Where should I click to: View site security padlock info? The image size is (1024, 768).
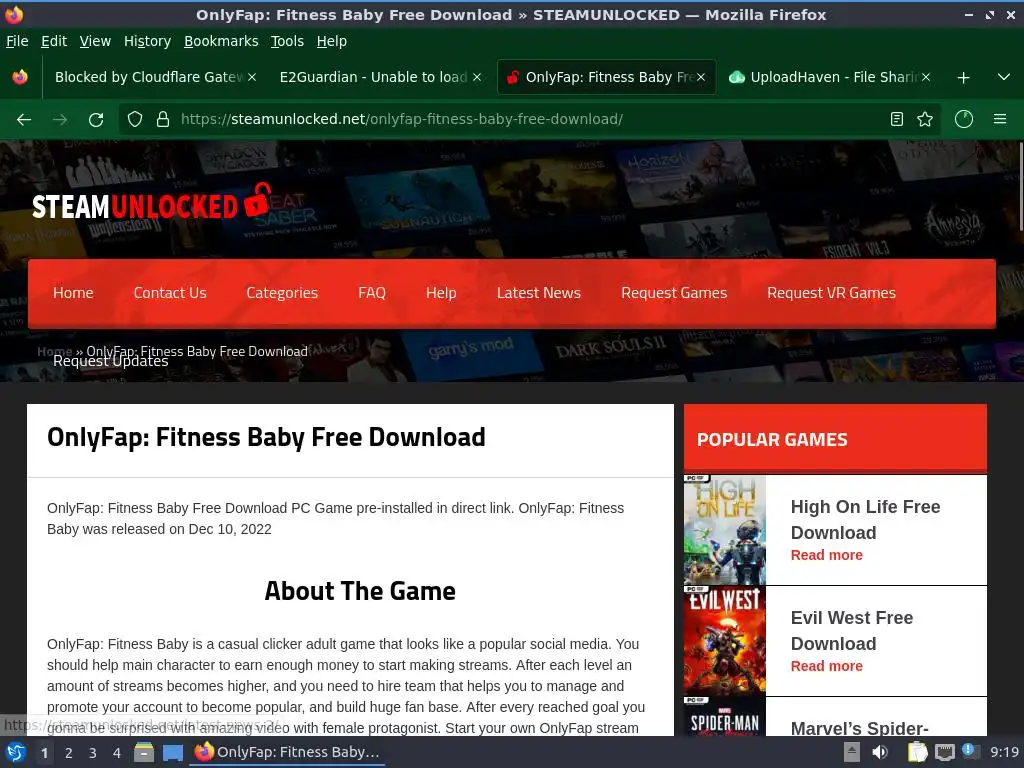[x=163, y=120]
